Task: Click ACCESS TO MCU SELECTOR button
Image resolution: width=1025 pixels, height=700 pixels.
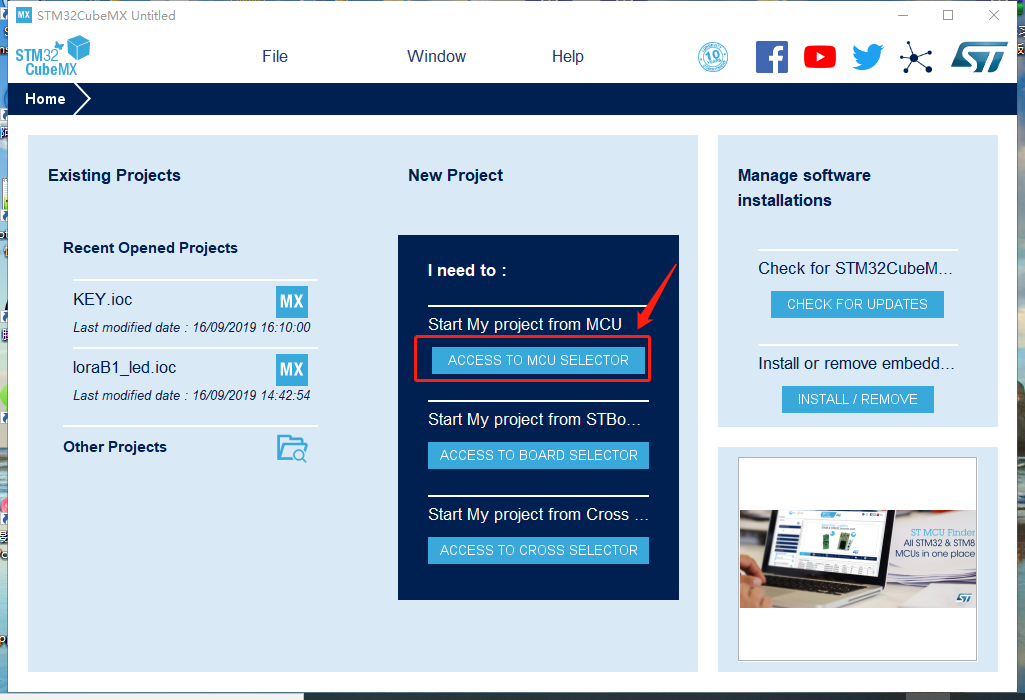Action: coord(538,360)
